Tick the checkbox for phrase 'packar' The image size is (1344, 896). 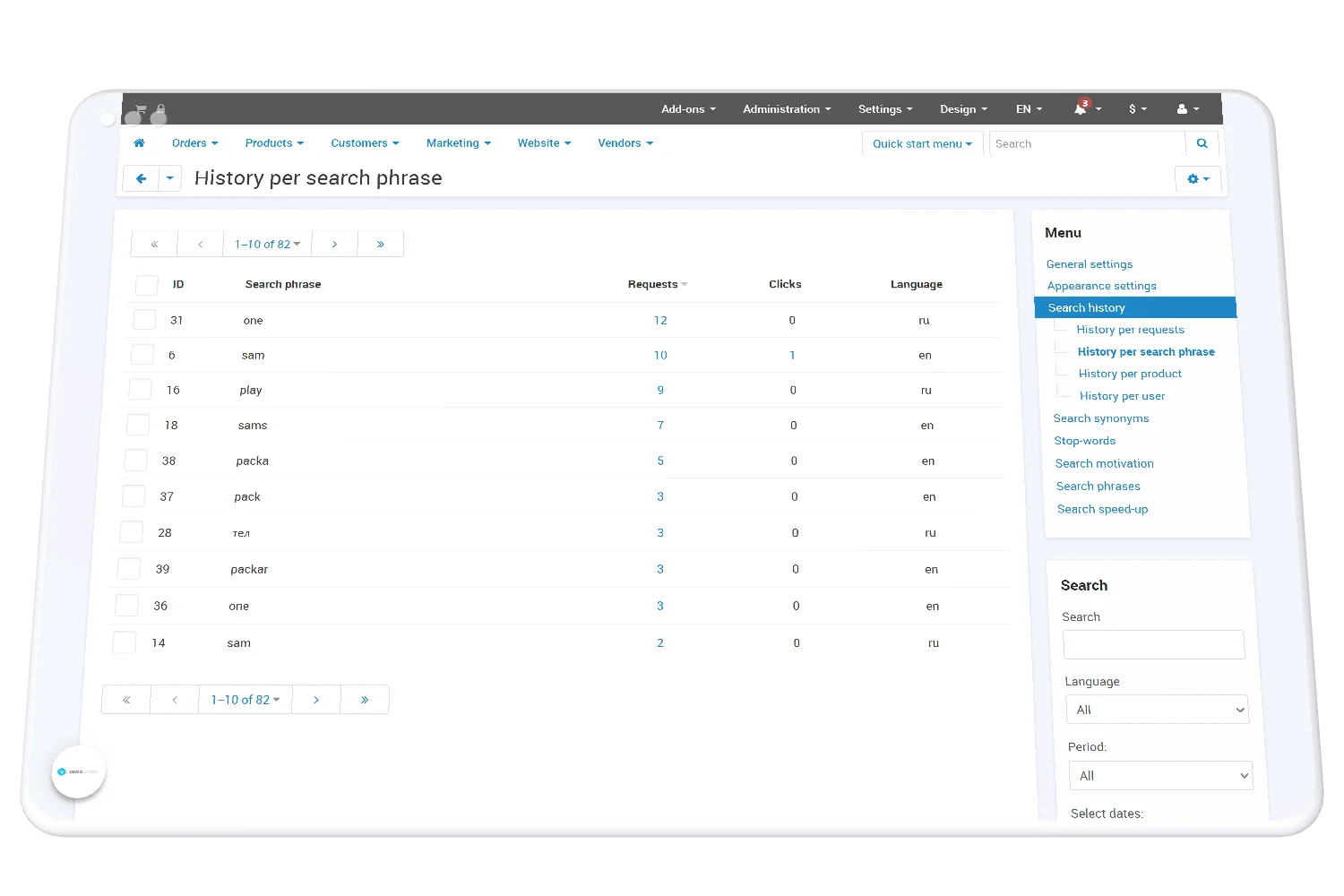[129, 569]
